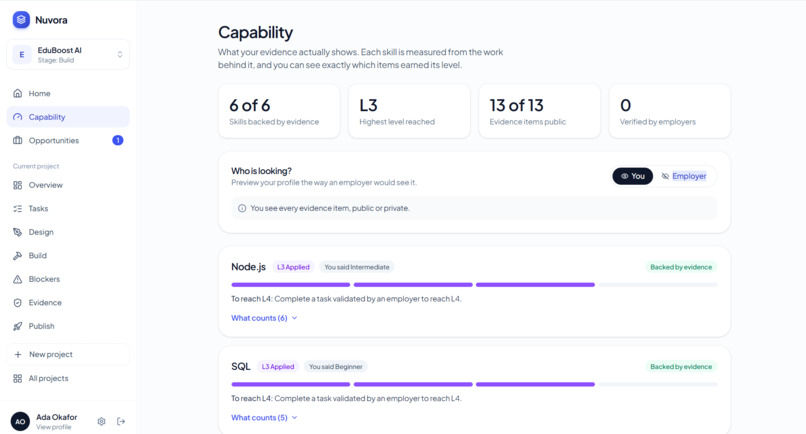Expand What counts (5) for SQL
The height and width of the screenshot is (434, 806).
264,418
